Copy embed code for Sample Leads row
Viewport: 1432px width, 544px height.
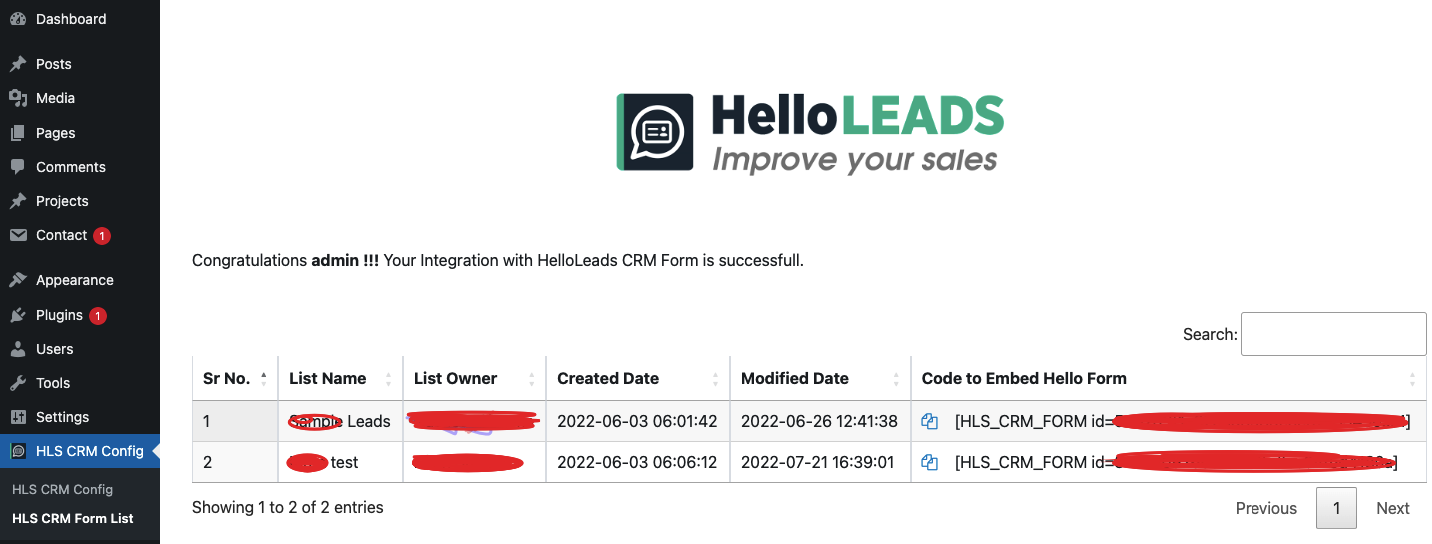(x=930, y=422)
